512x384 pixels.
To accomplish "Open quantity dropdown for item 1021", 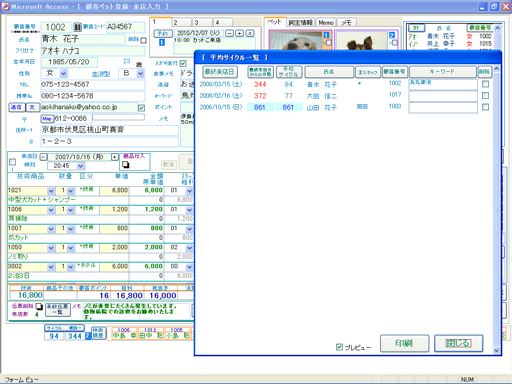I will click(70, 191).
